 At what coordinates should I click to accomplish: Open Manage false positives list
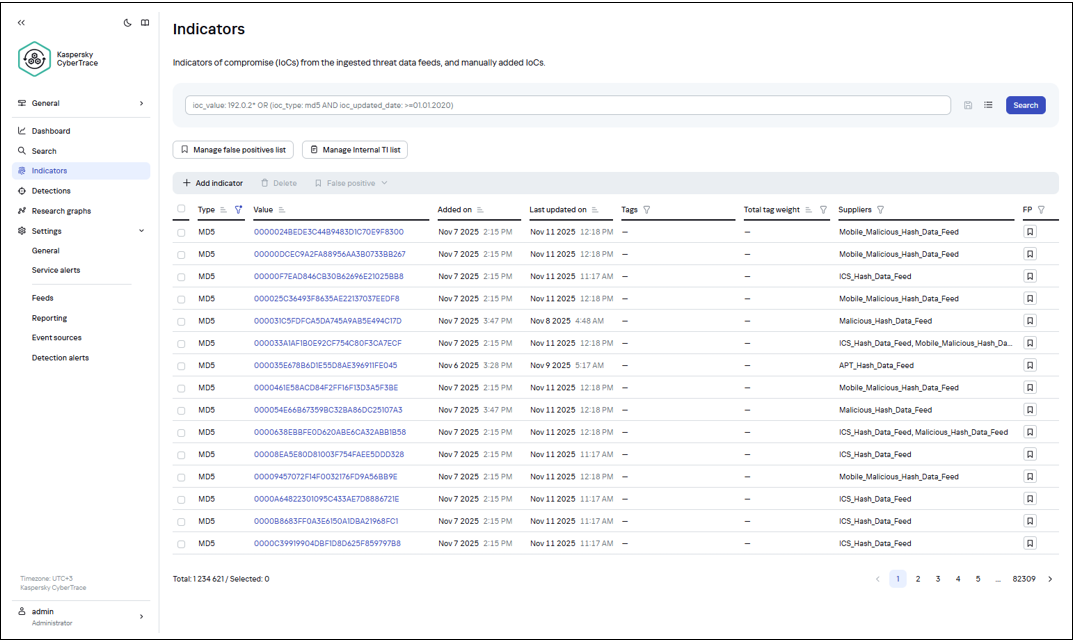[233, 149]
